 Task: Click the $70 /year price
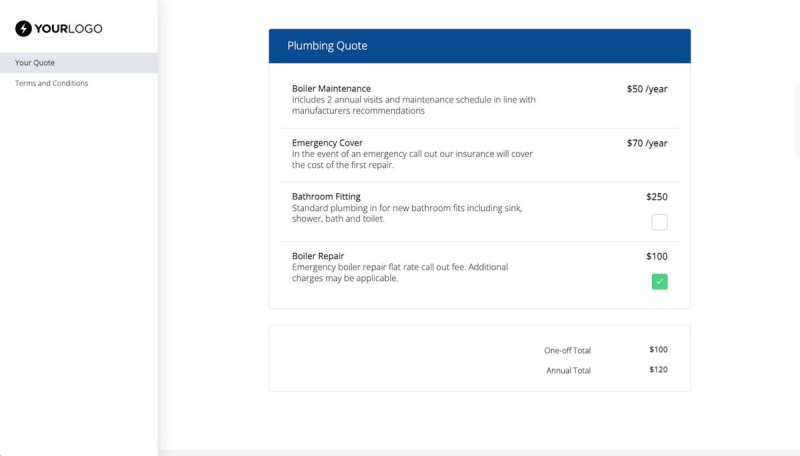tap(647, 143)
